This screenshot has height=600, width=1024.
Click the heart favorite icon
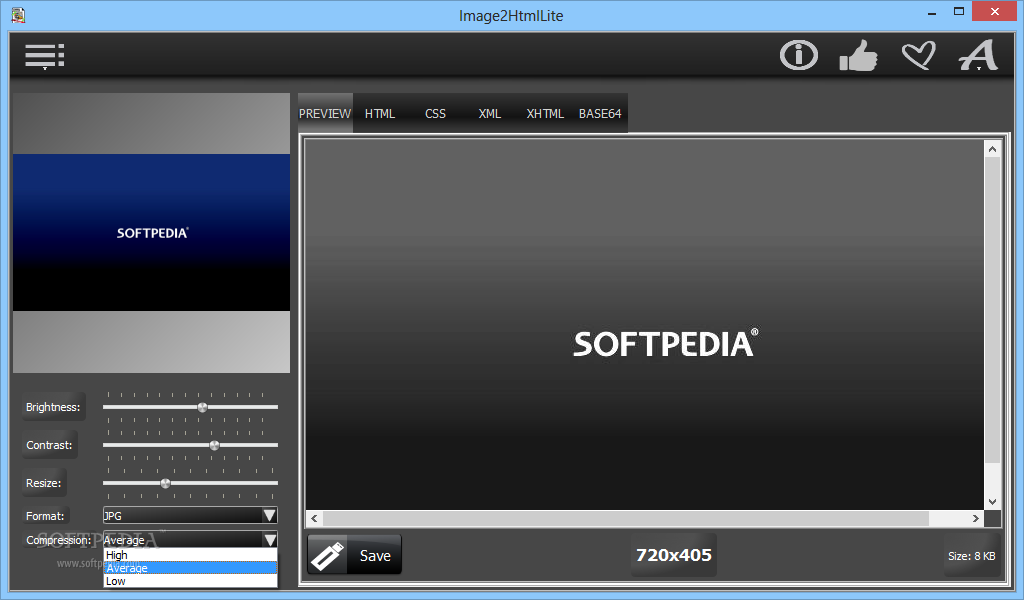click(x=918, y=55)
